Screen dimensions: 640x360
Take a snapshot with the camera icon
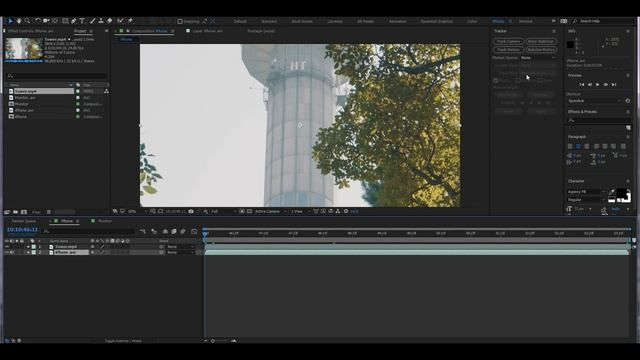(x=191, y=211)
